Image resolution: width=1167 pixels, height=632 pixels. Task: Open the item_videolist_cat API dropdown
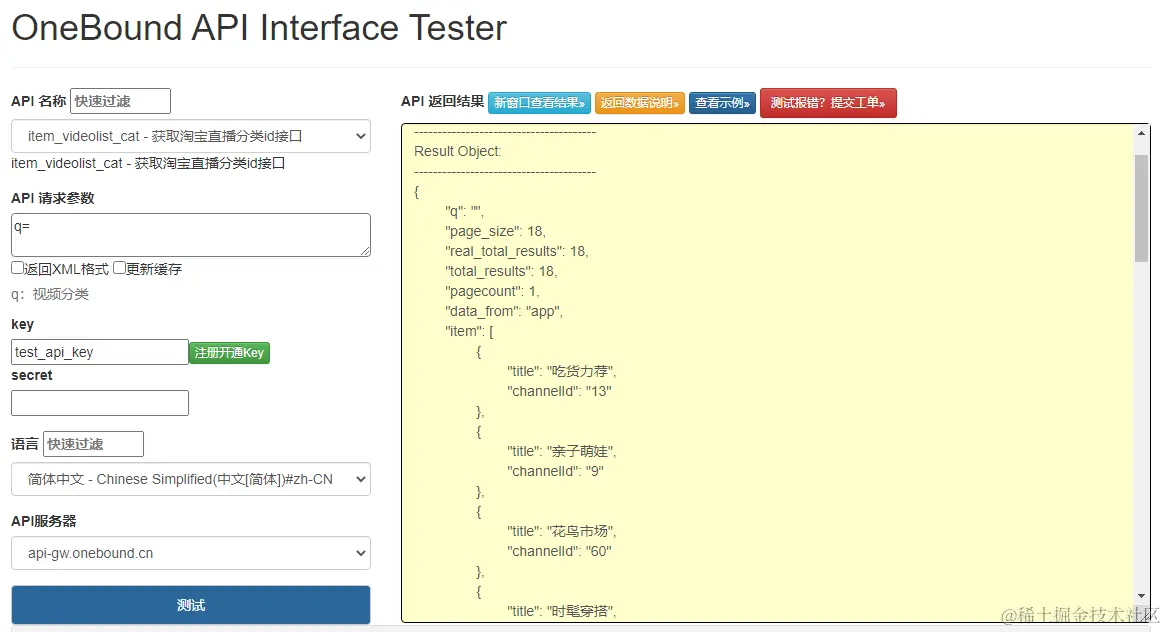190,136
